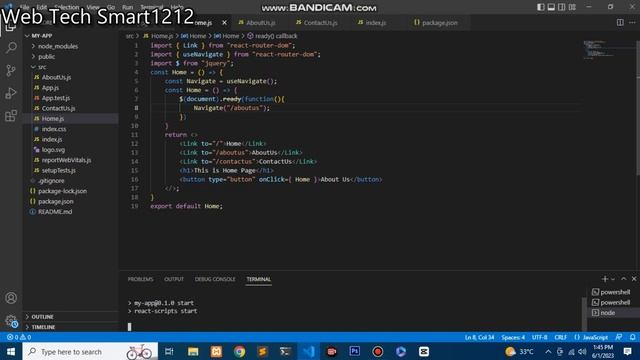
Task: Open the Run and Debug view
Action: 11,93
